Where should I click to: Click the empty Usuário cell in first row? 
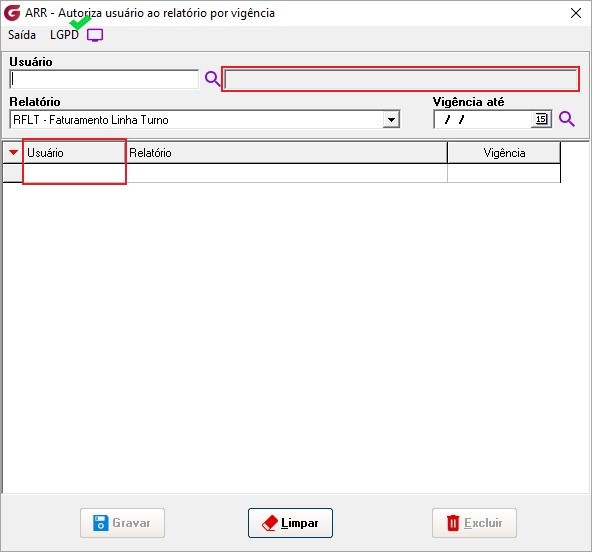(74, 173)
